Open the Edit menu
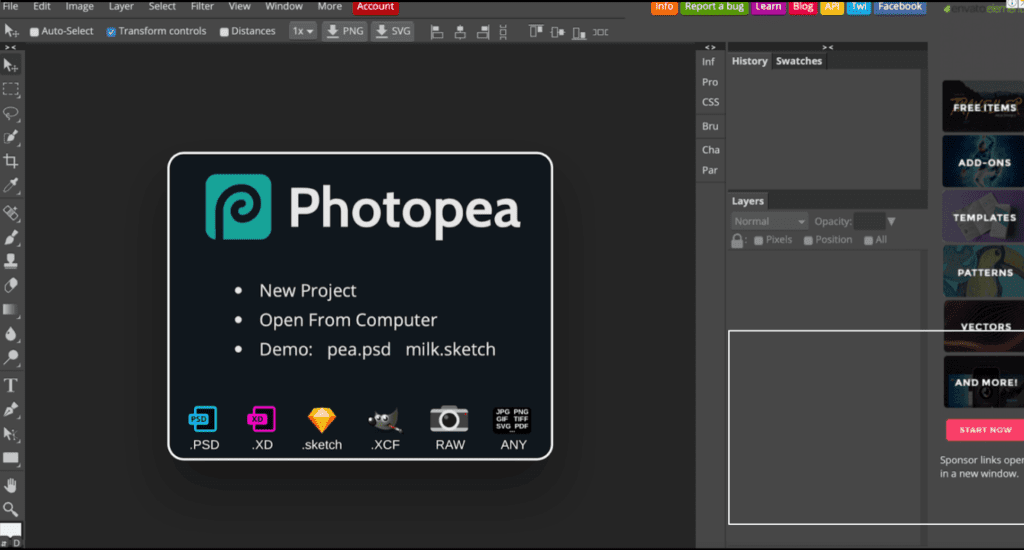The image size is (1024, 550). point(42,7)
